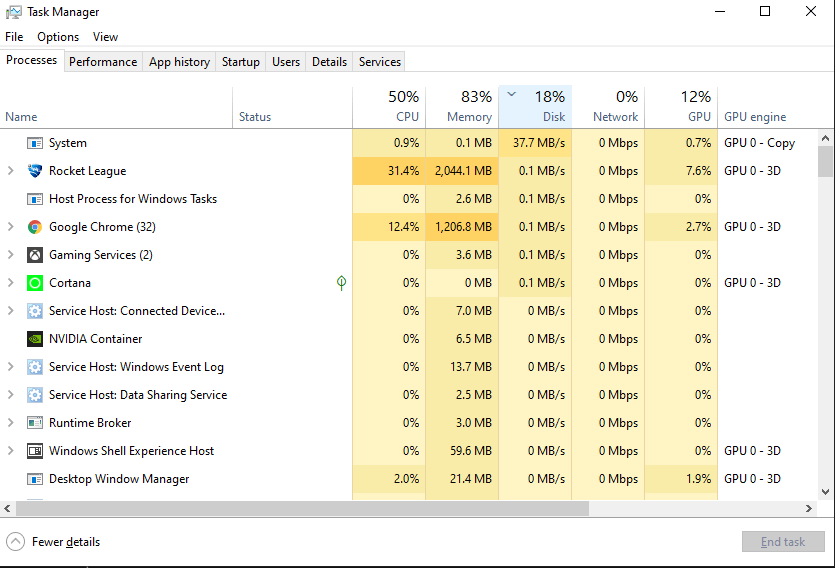Click the Service Host: Connected Device gear icon

[x=35, y=311]
